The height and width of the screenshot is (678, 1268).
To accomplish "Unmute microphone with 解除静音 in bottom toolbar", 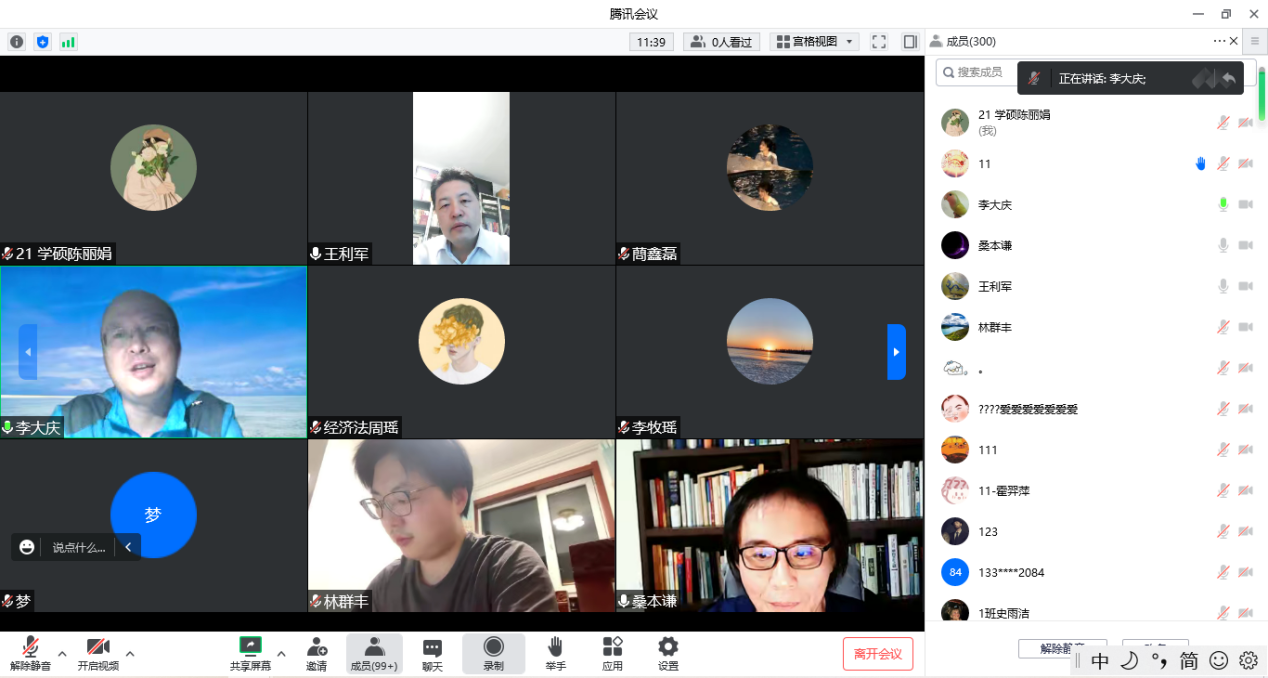I will click(x=30, y=652).
